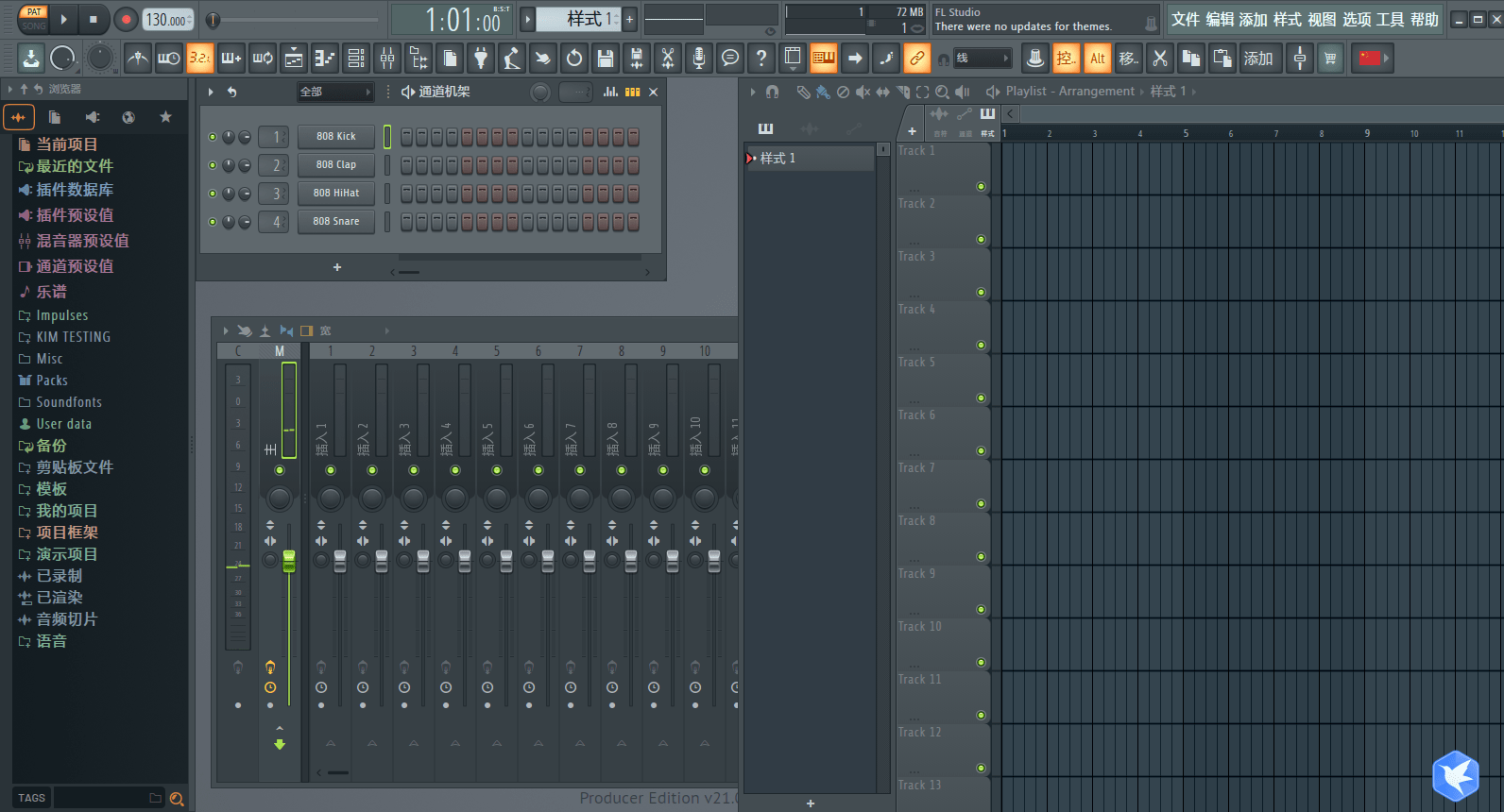Start one-click recording with microphone icon
This screenshot has height=812, width=1504.
point(699,59)
